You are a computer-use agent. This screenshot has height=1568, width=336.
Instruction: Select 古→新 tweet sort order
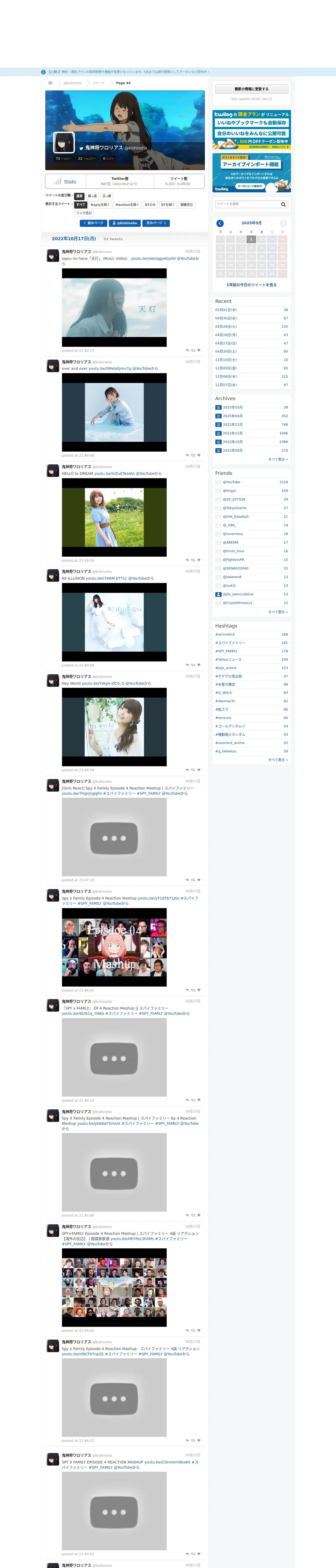107,196
